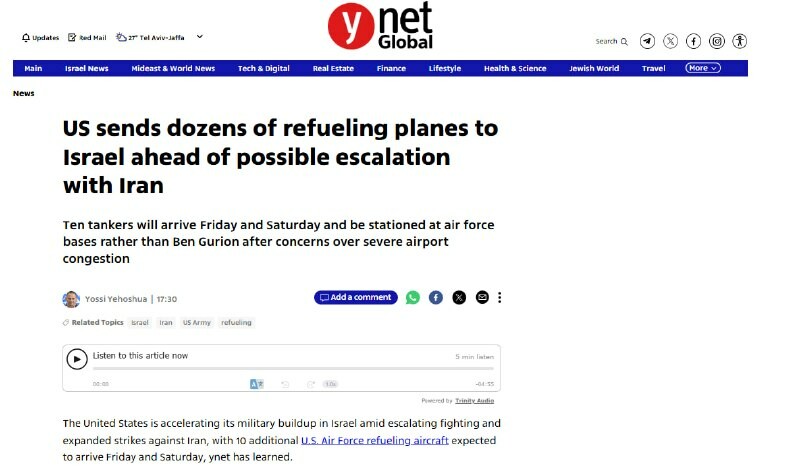Image resolution: width=800 pixels, height=471 pixels.
Task: Open the Facebook page icon in header
Action: [693, 41]
